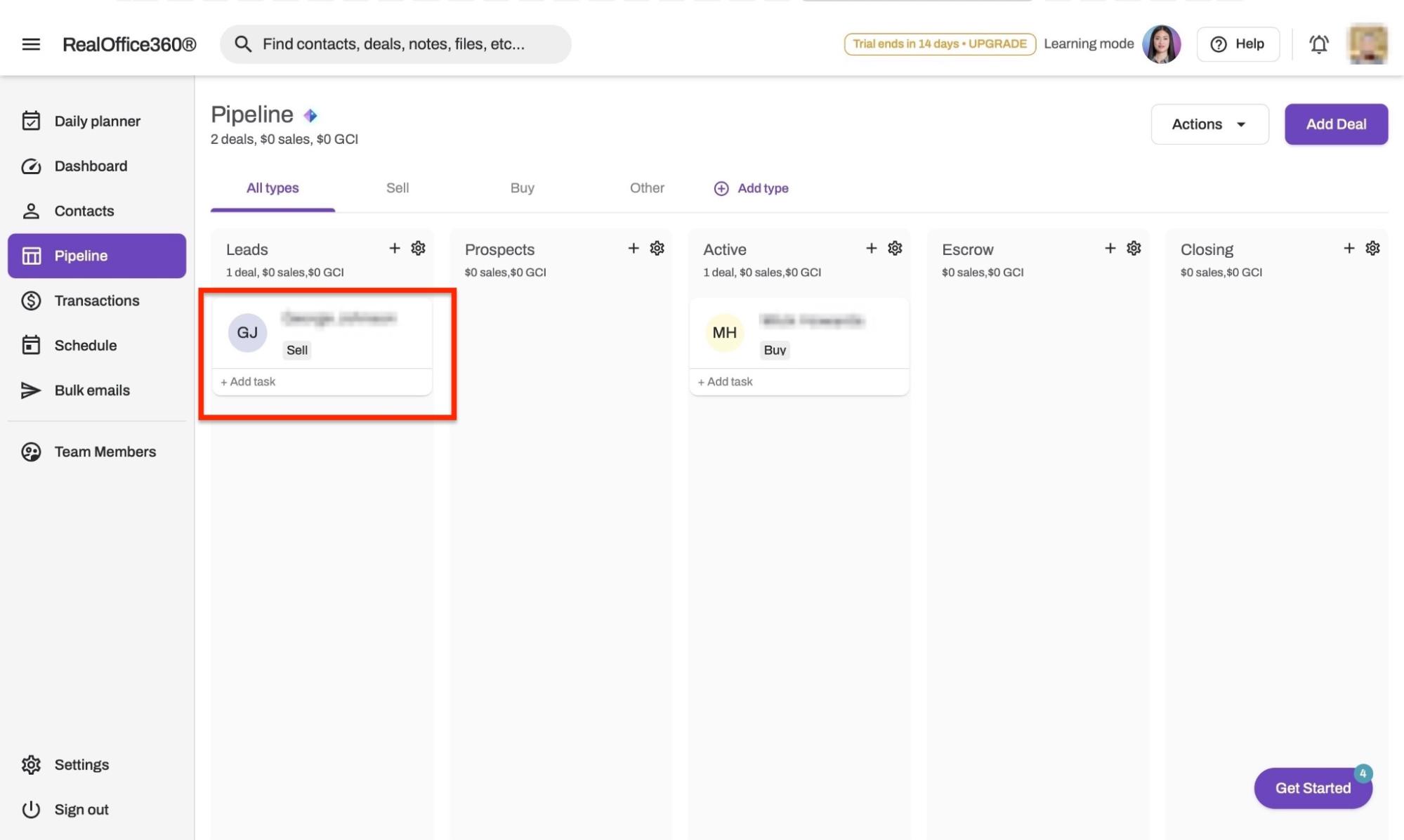
Task: Expand the Actions dropdown
Action: [1209, 124]
